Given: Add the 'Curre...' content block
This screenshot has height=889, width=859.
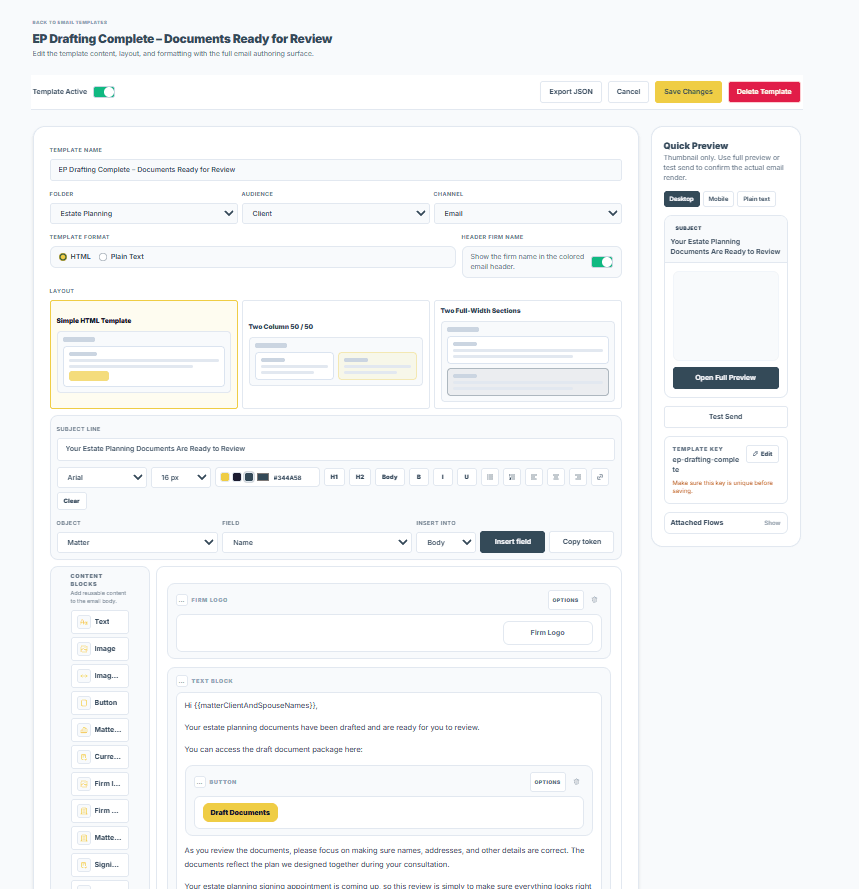Looking at the screenshot, I should pos(100,757).
